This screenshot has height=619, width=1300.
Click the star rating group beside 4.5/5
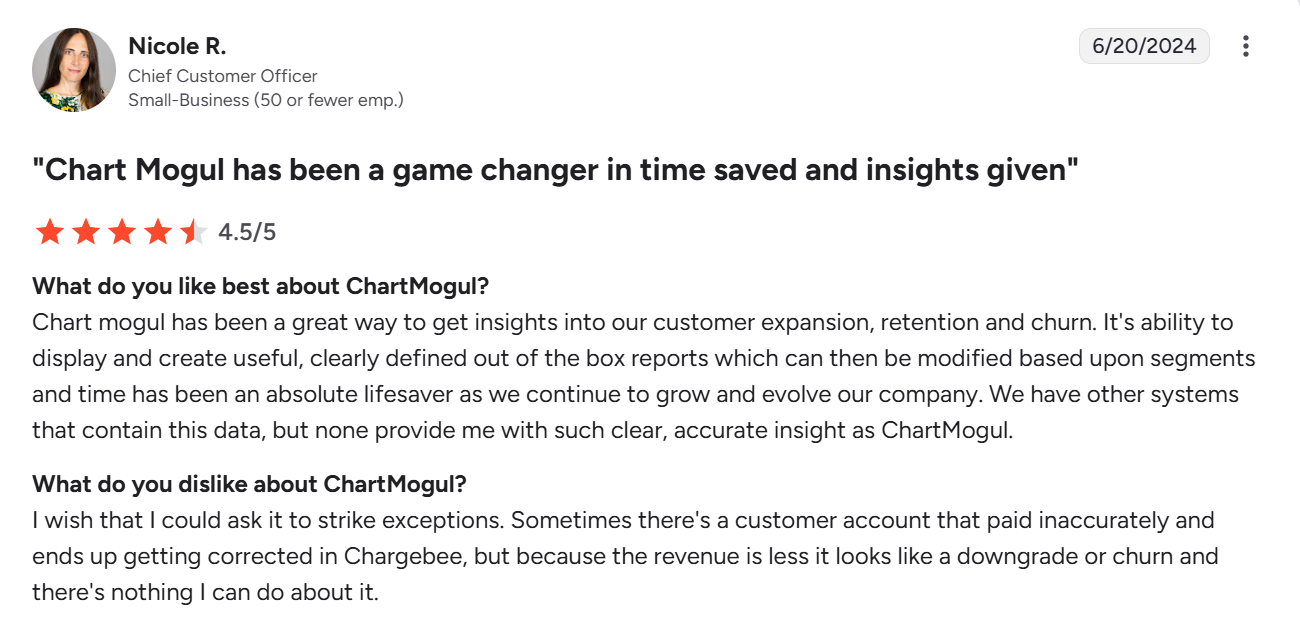tap(120, 231)
